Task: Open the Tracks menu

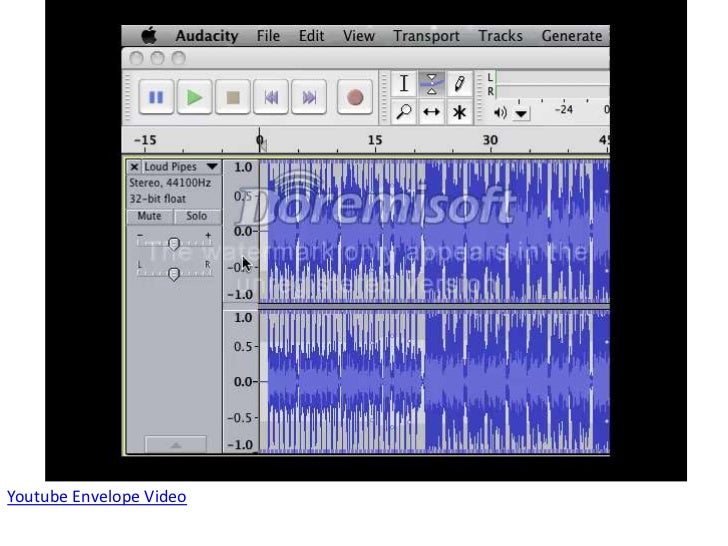Action: pos(500,36)
